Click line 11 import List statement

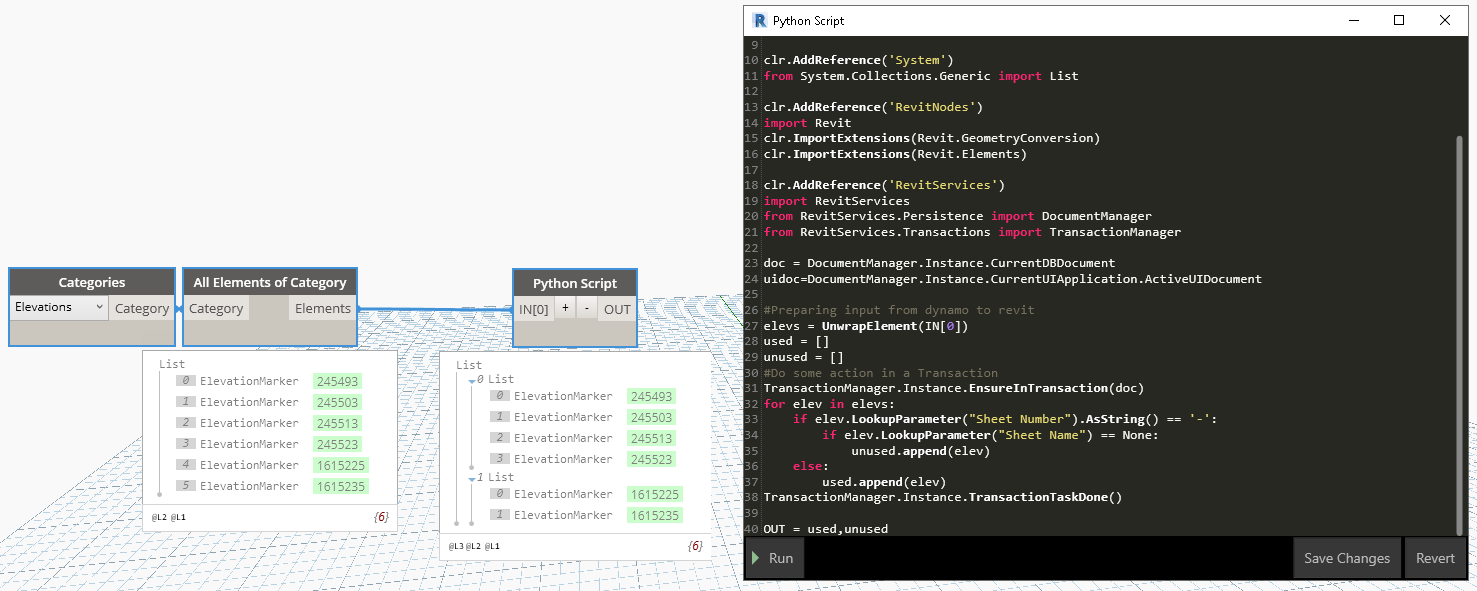[x=921, y=76]
